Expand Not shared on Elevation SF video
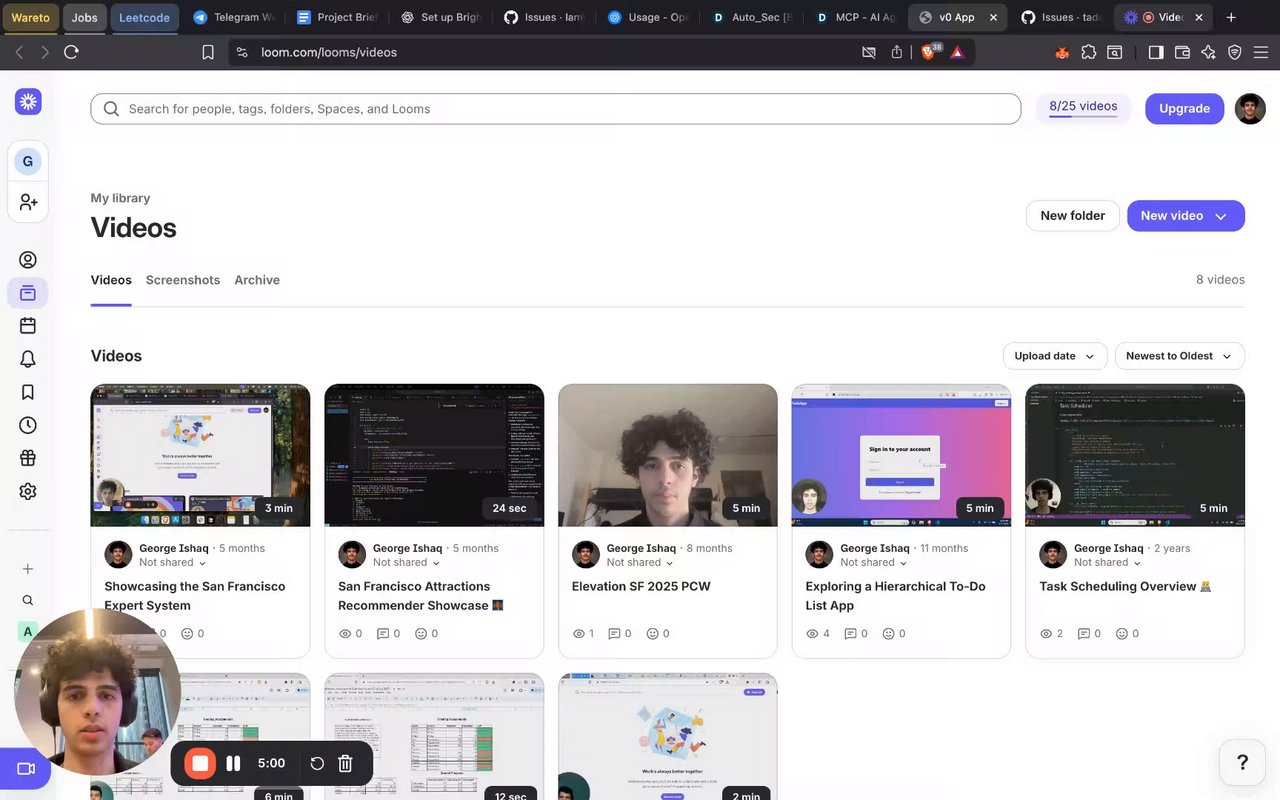 [x=640, y=563]
